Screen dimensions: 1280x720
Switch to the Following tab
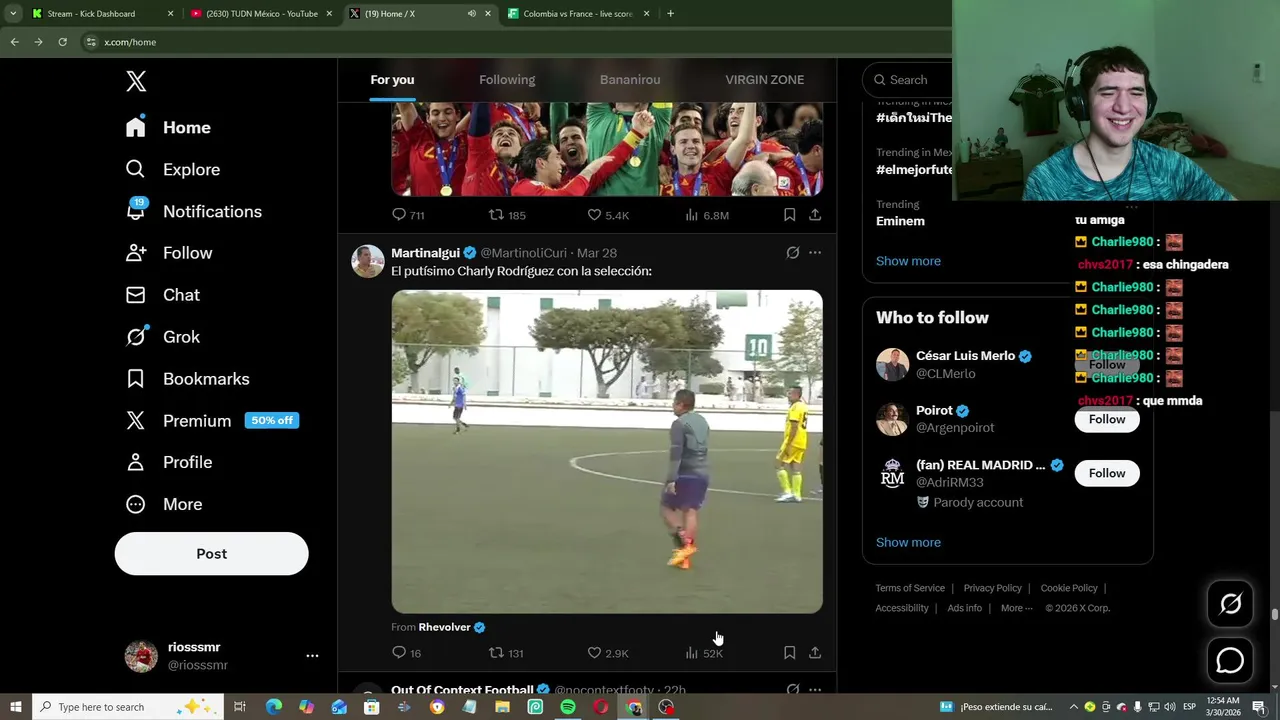pyautogui.click(x=507, y=80)
